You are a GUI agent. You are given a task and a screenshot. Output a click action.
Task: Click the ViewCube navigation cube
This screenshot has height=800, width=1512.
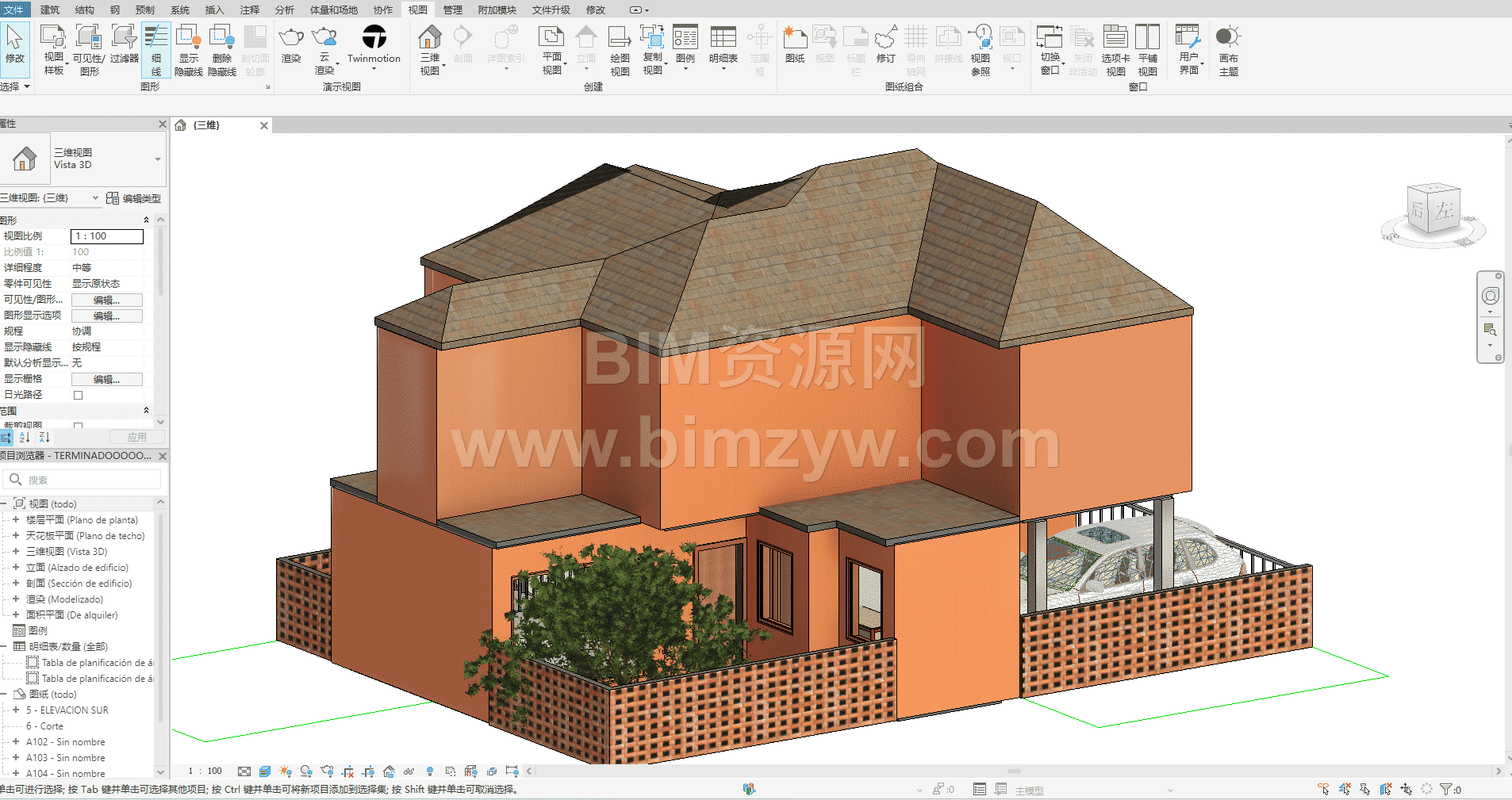pos(1433,210)
